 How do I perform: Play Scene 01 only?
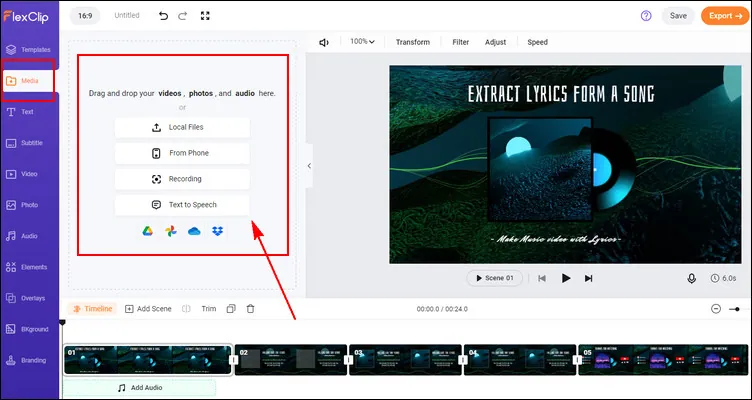tap(494, 278)
